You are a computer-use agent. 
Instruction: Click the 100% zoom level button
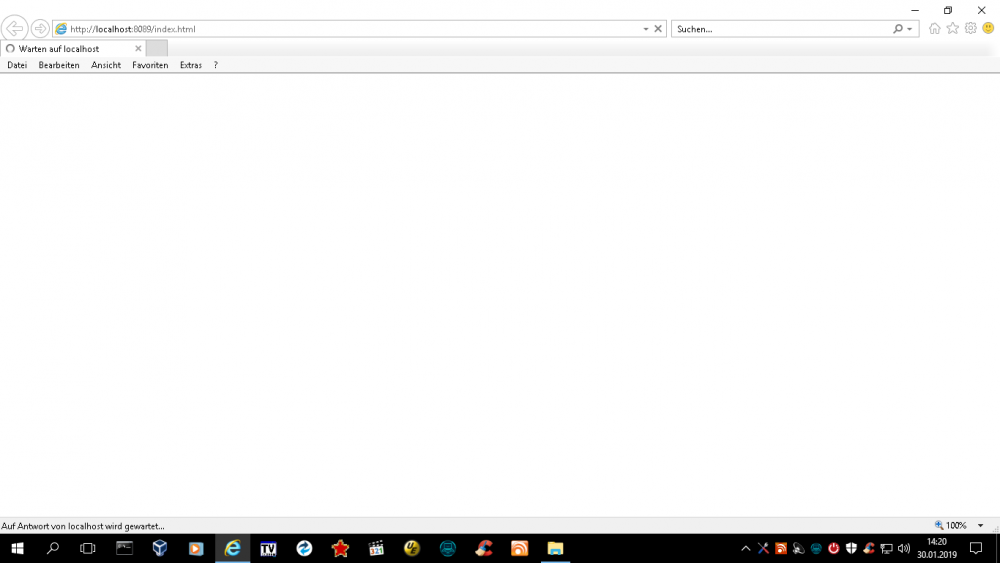click(951, 525)
